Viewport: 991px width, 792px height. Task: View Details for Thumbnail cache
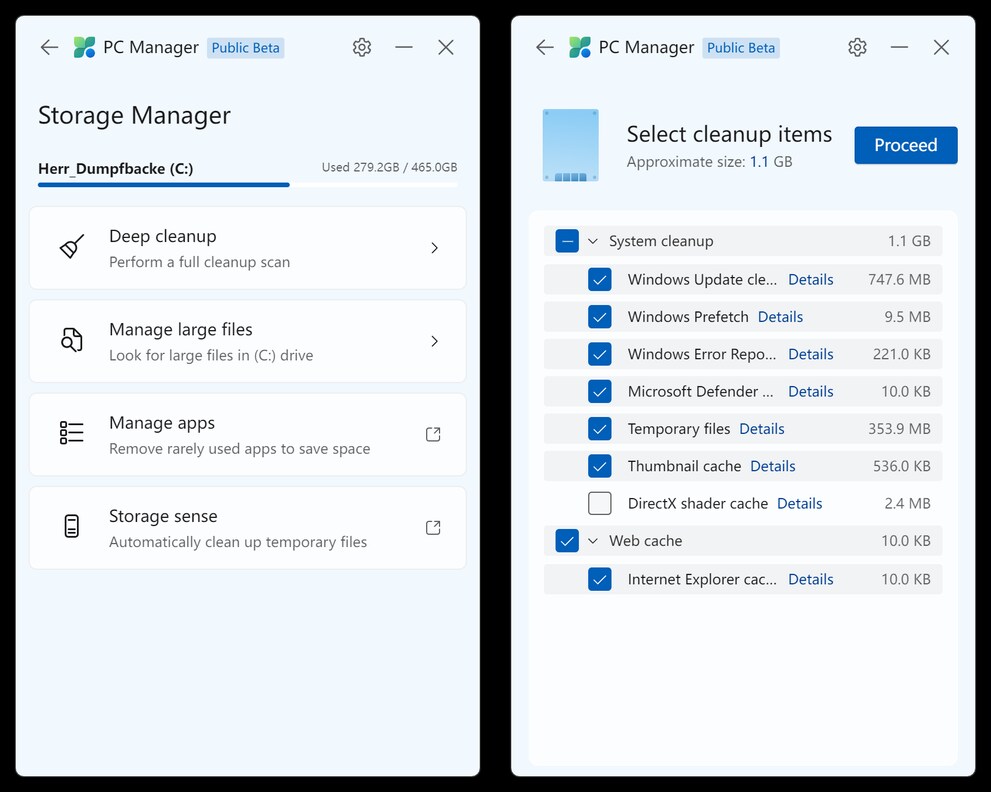coord(772,466)
